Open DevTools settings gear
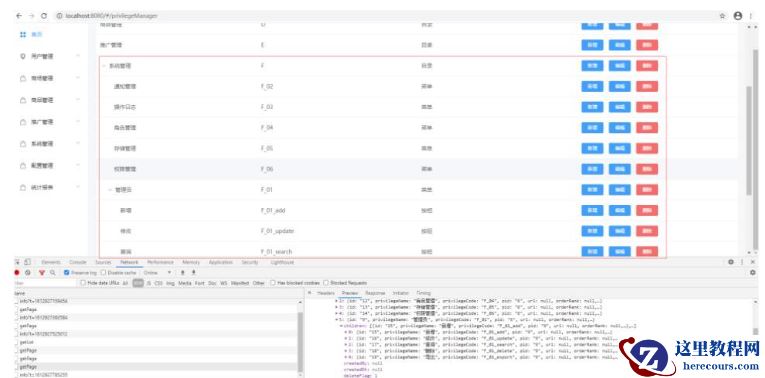765x378 pixels. (731, 262)
